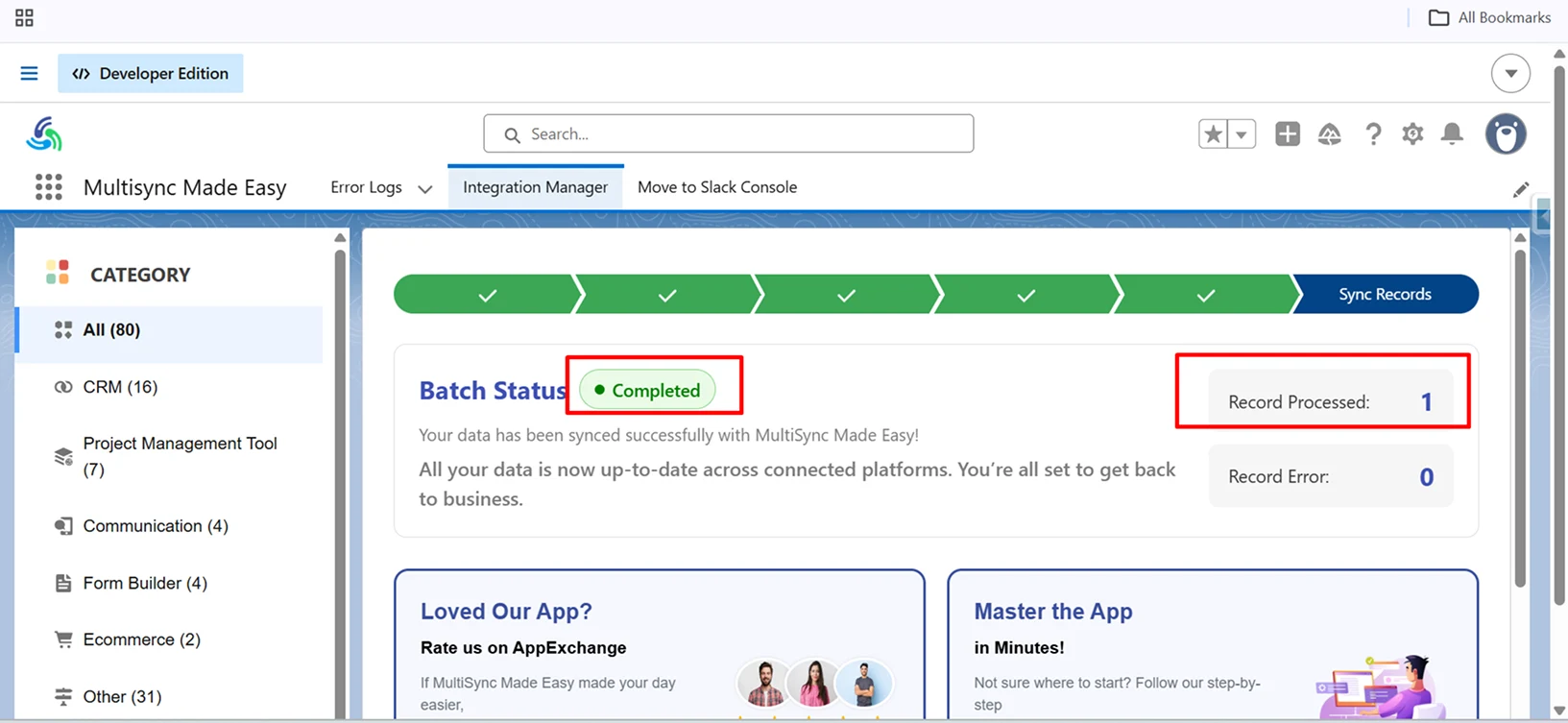Click the All category grid icon
Screen dimensions: 1568x723
[x=63, y=330]
